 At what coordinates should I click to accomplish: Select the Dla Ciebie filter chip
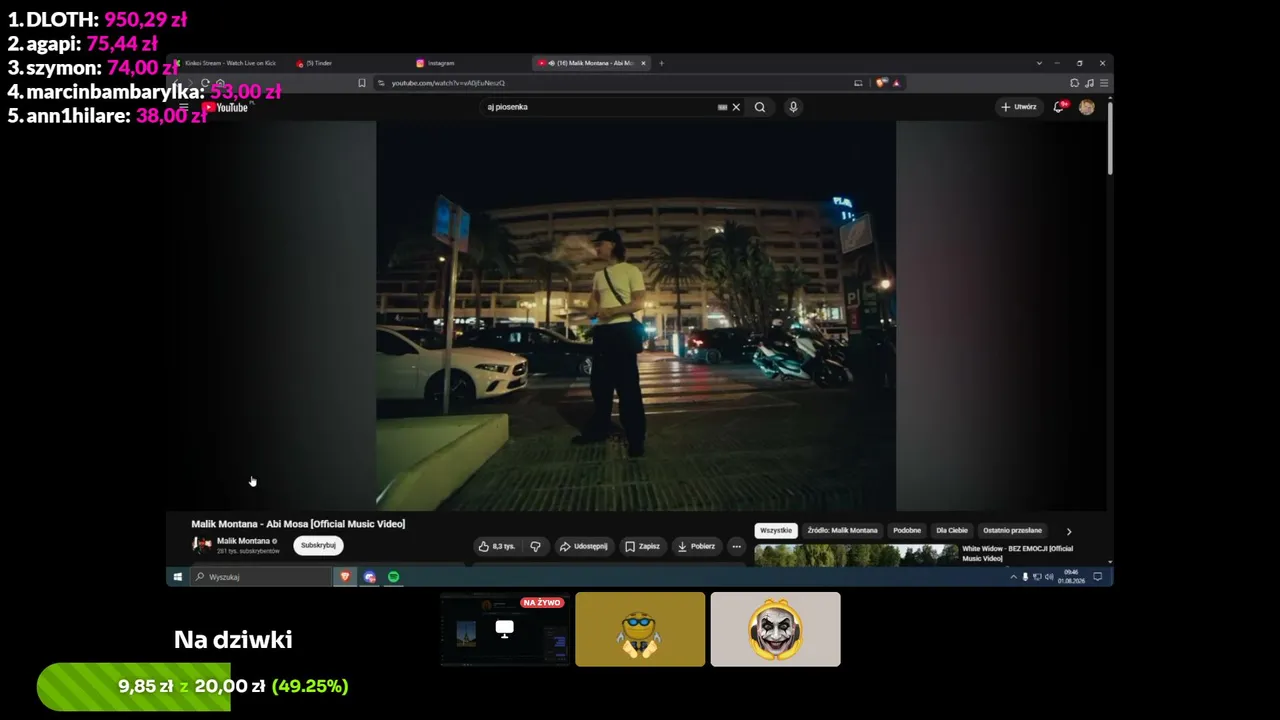point(952,531)
